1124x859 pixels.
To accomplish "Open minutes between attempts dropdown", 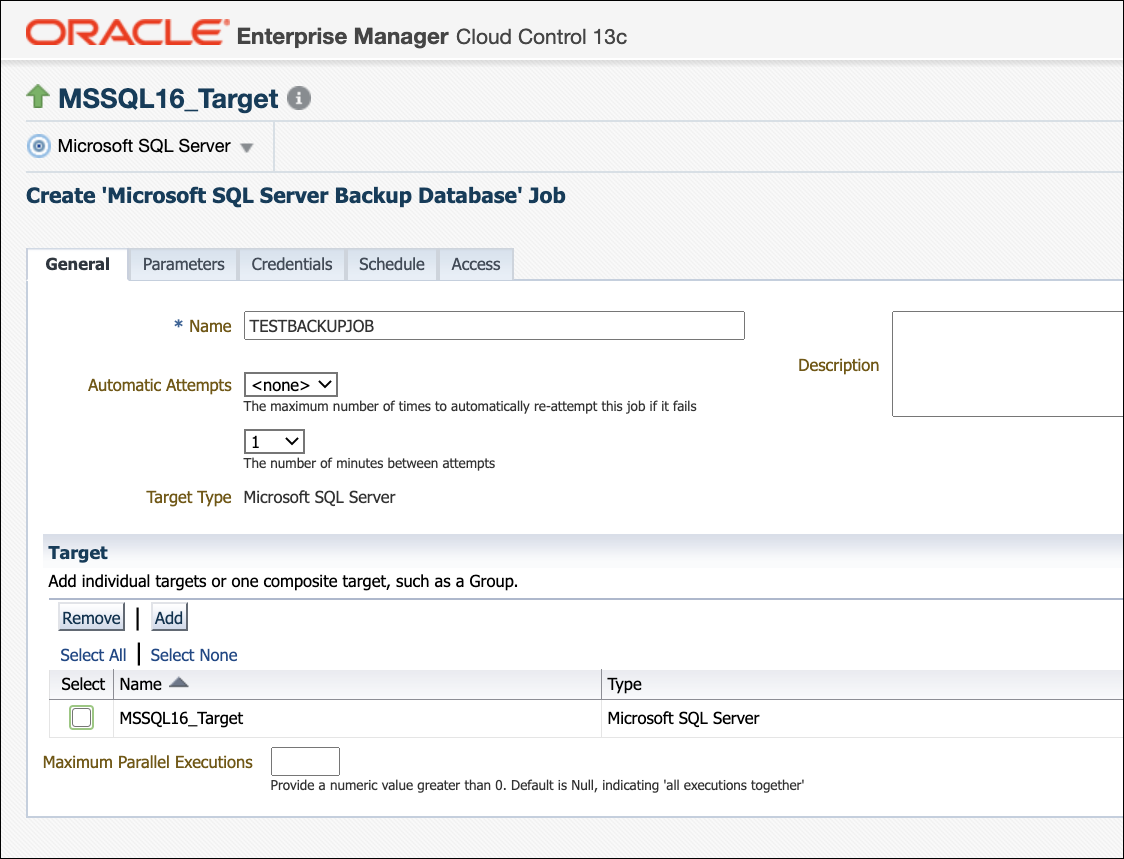I will [x=274, y=441].
